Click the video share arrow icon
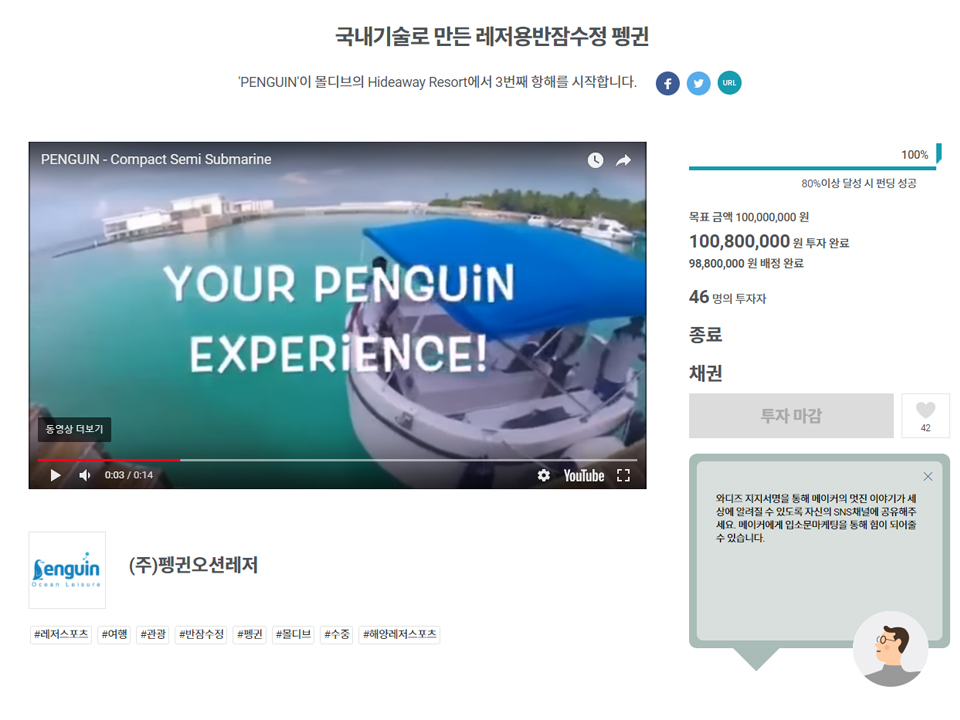Image resolution: width=960 pixels, height=720 pixels. pyautogui.click(x=623, y=160)
